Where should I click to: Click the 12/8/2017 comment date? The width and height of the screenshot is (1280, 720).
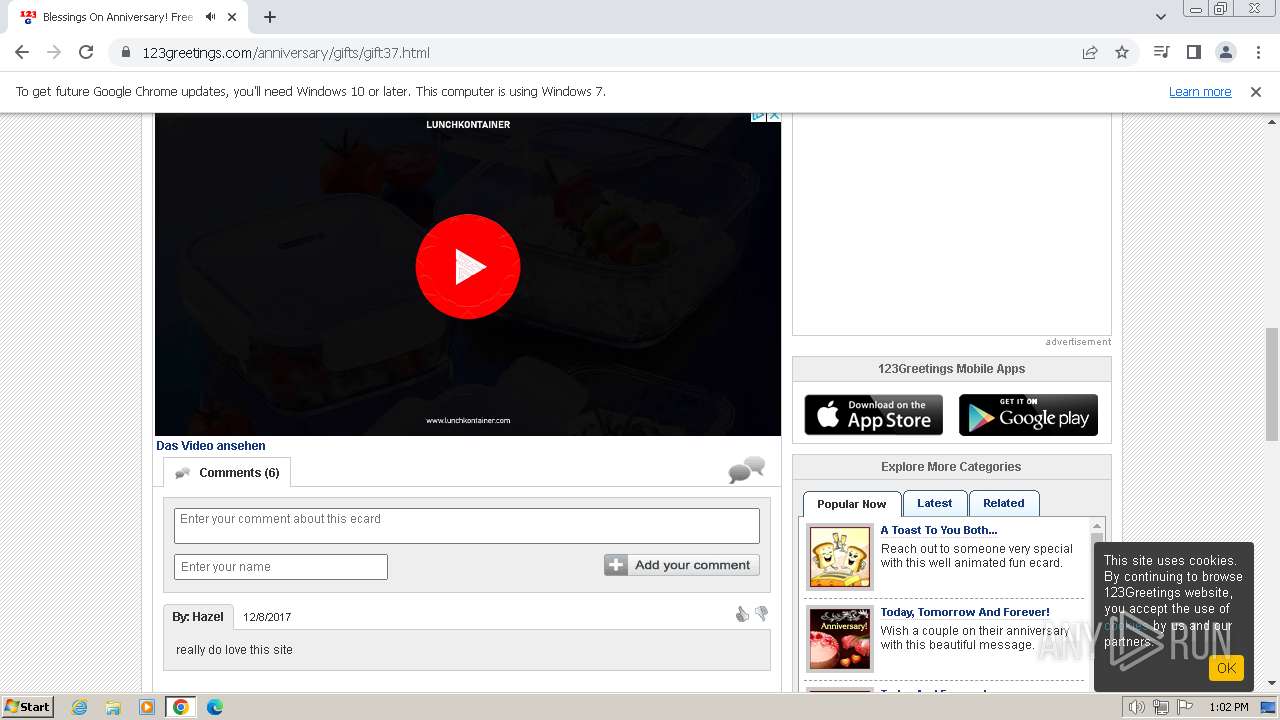click(x=267, y=617)
